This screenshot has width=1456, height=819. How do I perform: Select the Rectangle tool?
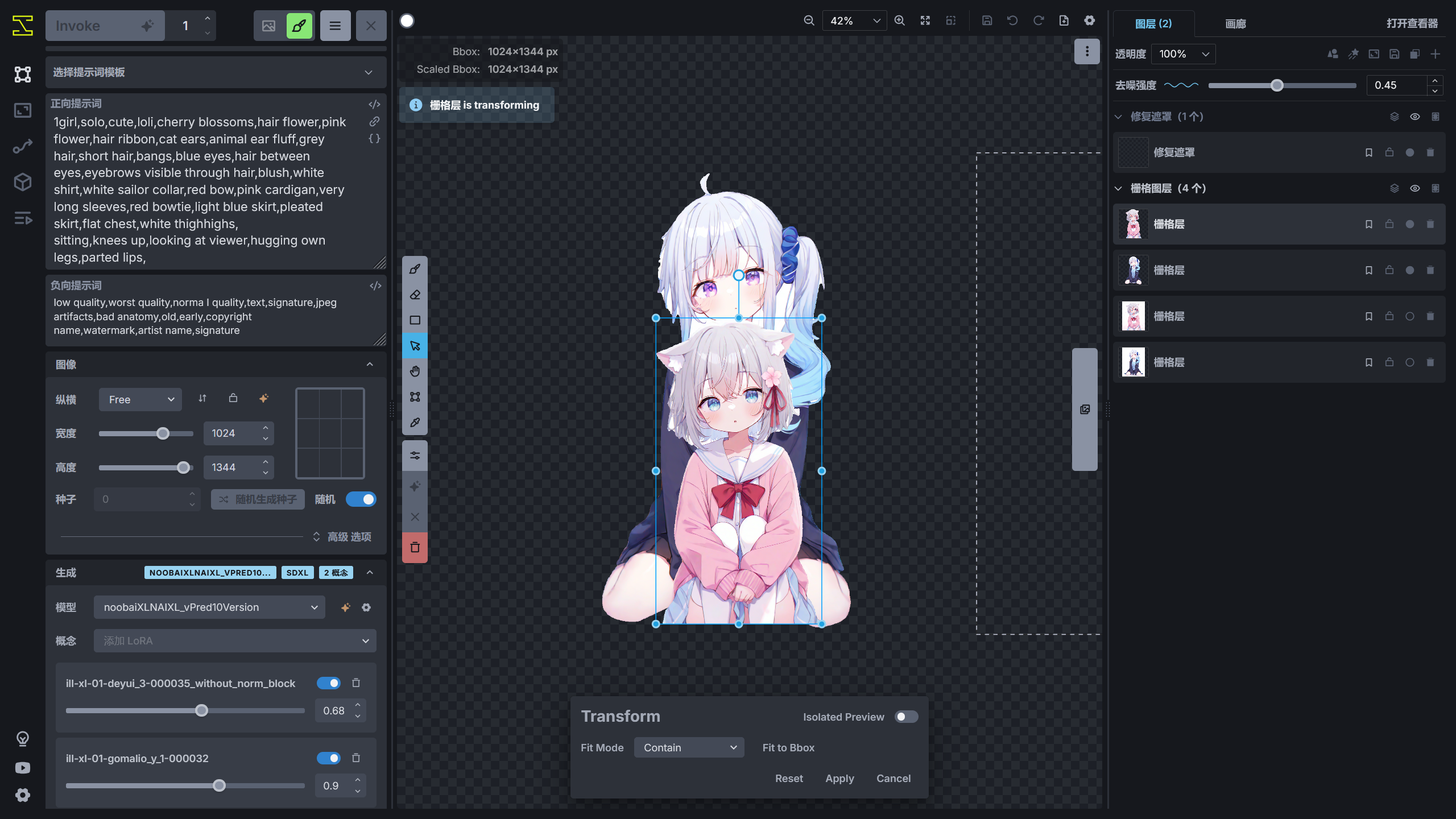pyautogui.click(x=415, y=320)
